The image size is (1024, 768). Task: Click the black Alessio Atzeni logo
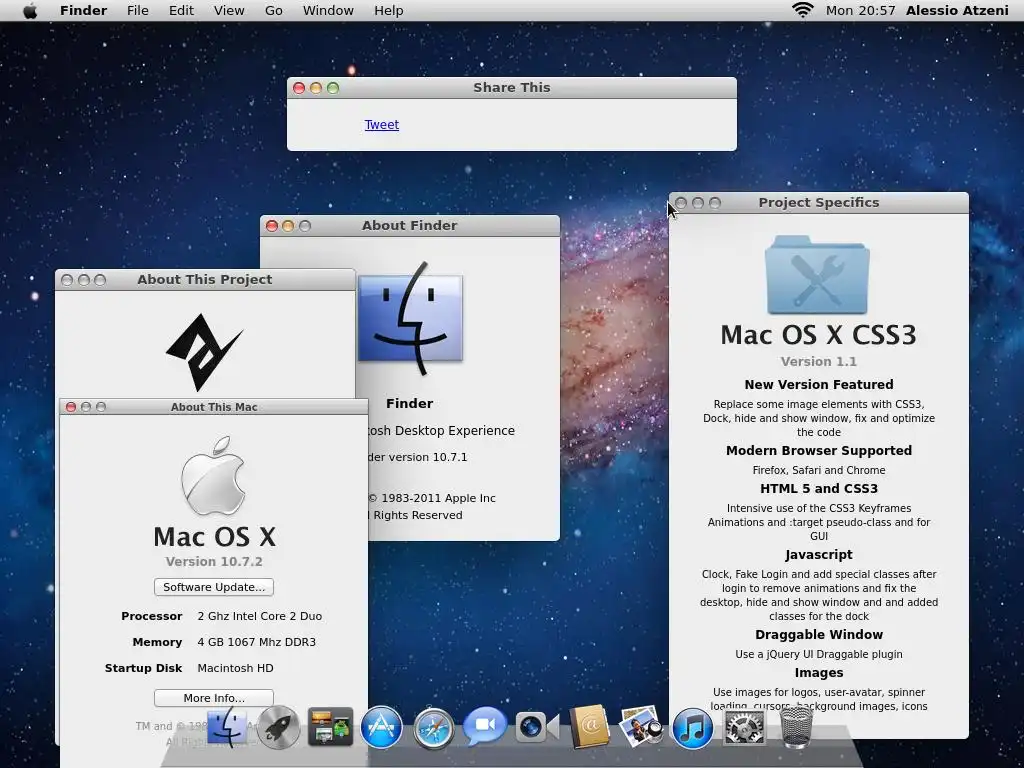204,351
